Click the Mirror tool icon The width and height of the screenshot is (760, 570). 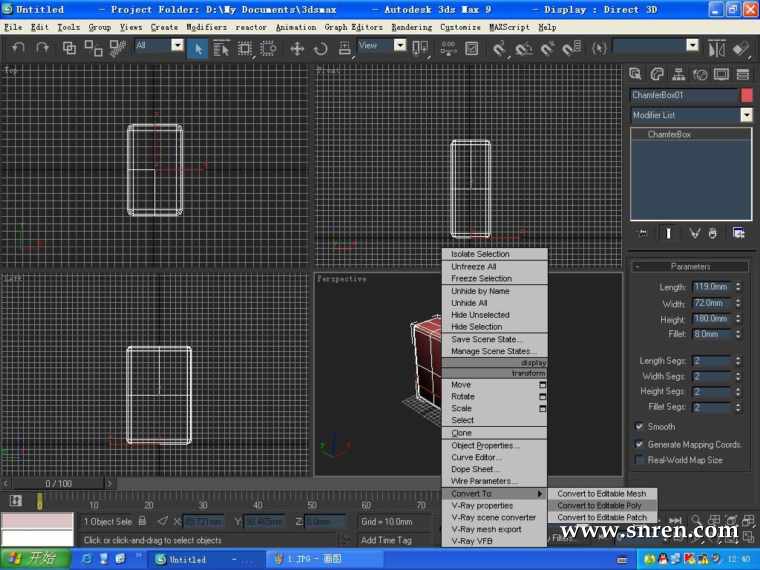[x=716, y=48]
